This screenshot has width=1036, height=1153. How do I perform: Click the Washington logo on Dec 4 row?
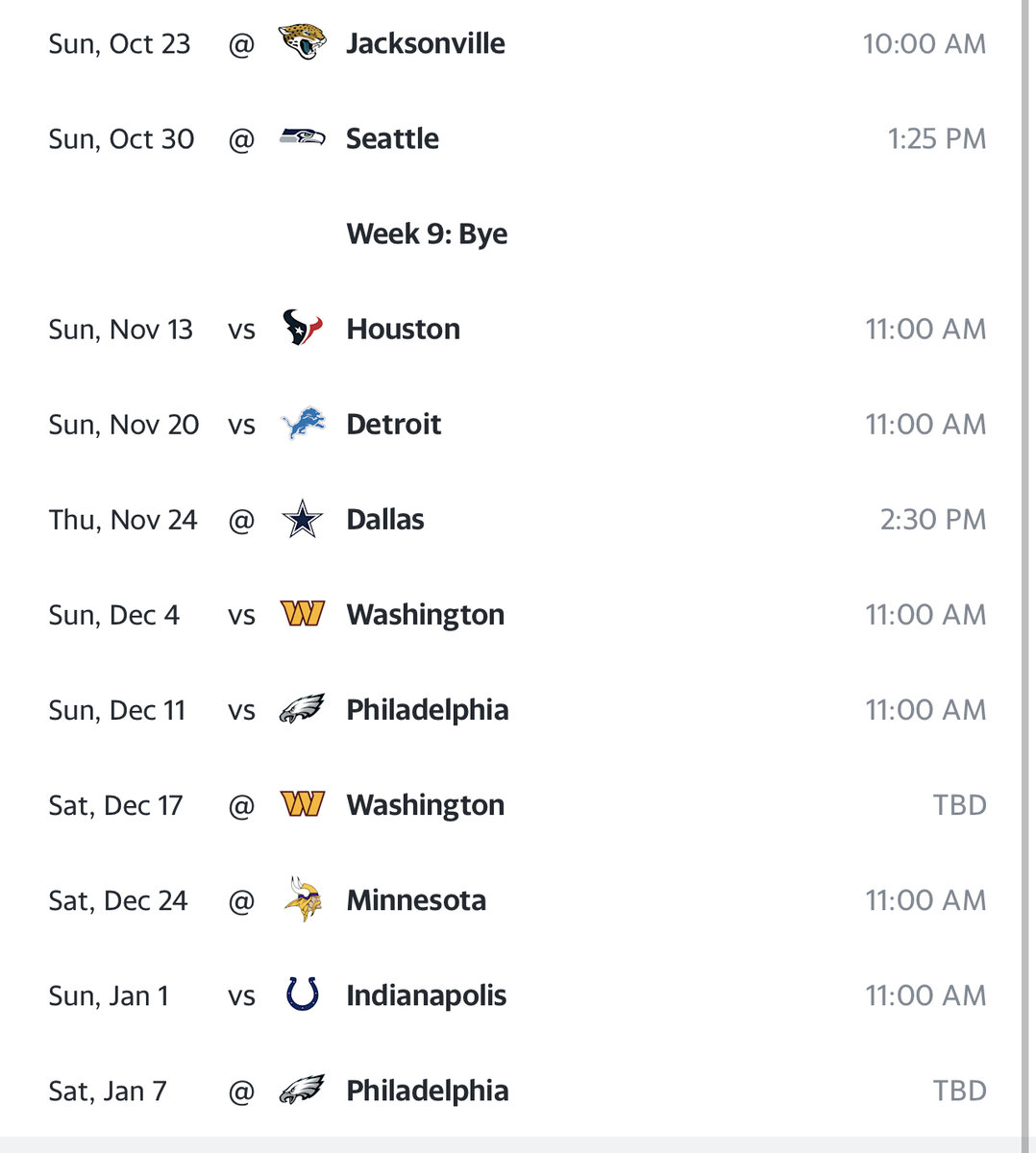(x=302, y=613)
